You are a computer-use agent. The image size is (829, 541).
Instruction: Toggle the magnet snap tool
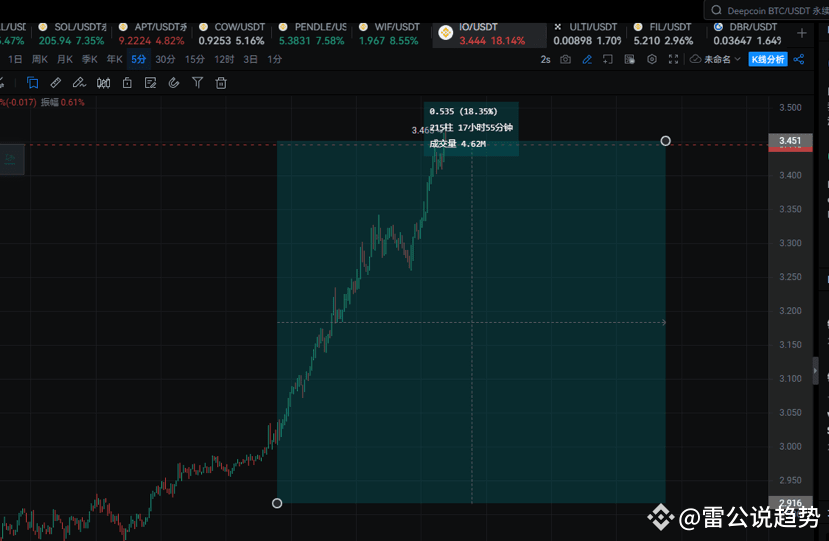pyautogui.click(x=174, y=82)
